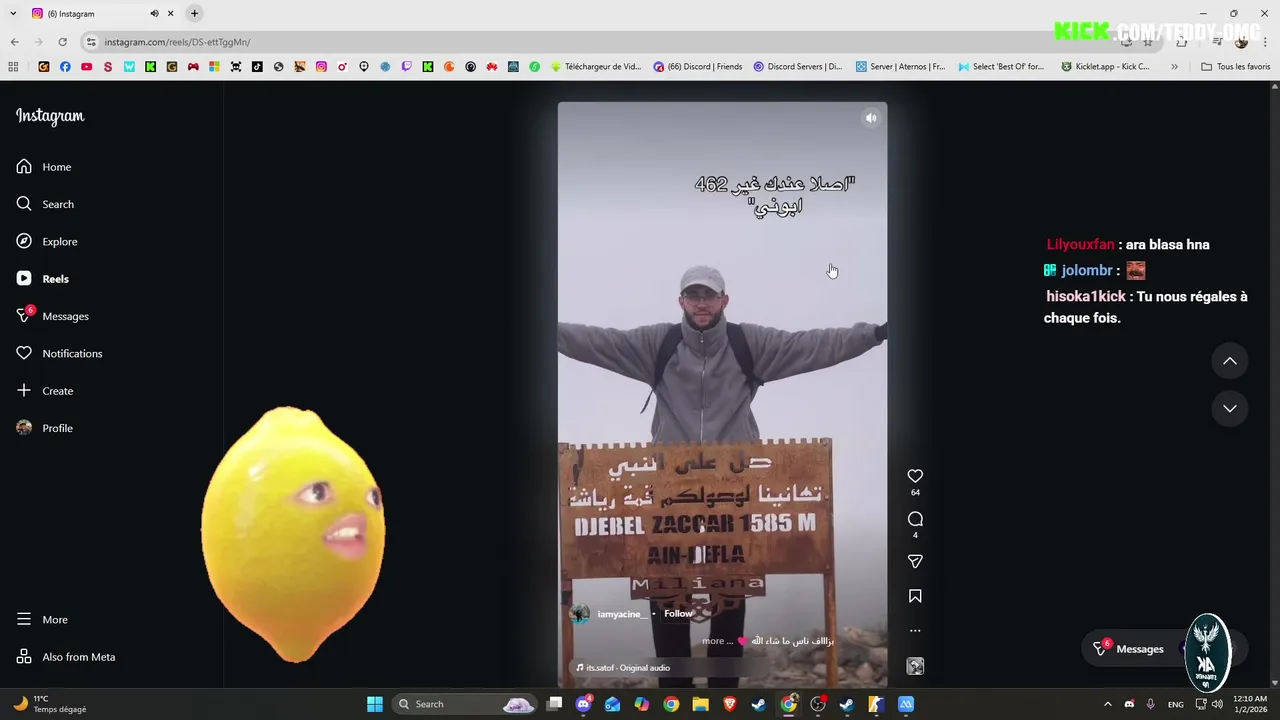The height and width of the screenshot is (720, 1280).
Task: Open Instagram Home from the sidebar
Action: (x=43, y=167)
